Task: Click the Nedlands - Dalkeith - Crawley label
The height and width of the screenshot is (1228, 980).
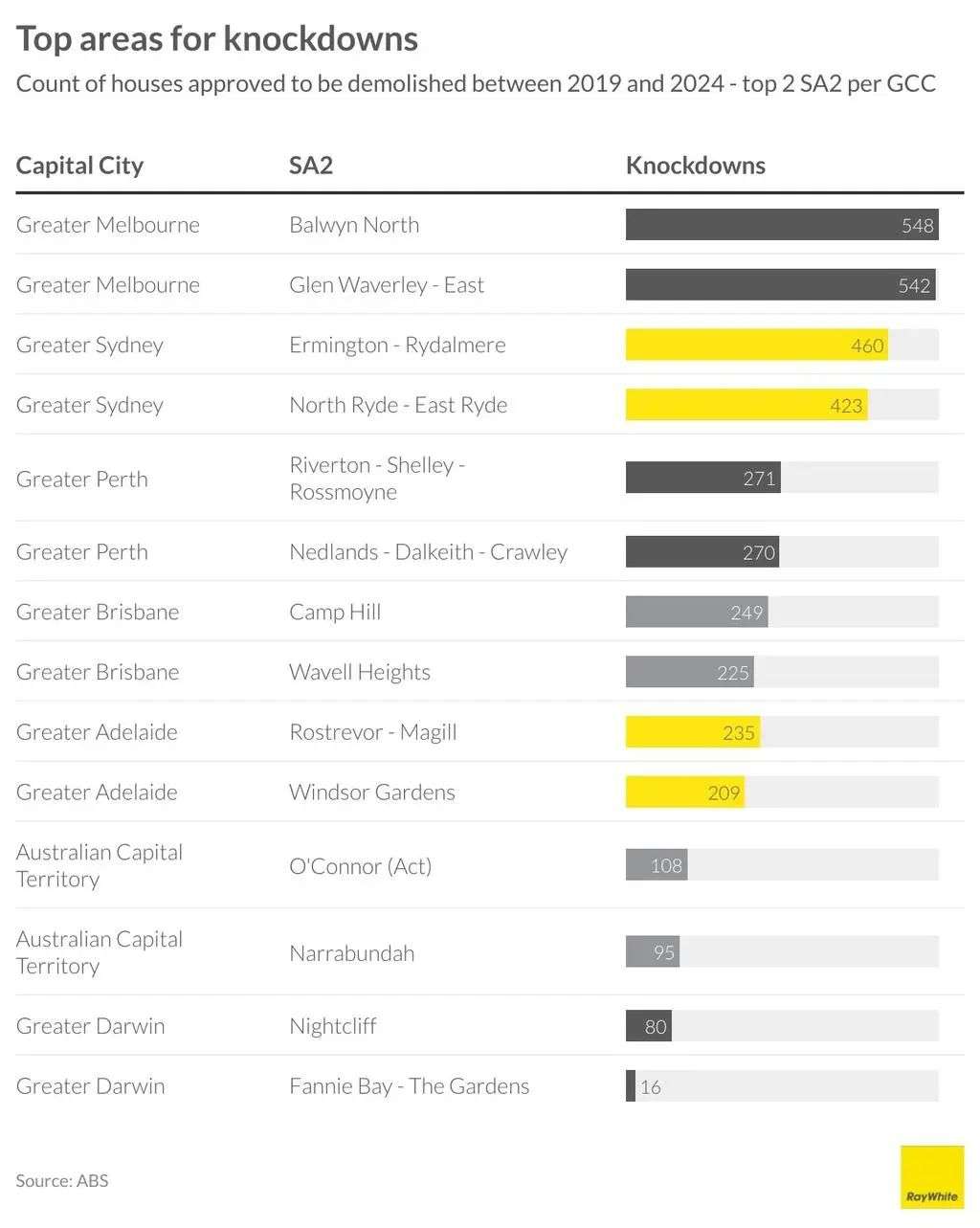Action: coord(429,552)
